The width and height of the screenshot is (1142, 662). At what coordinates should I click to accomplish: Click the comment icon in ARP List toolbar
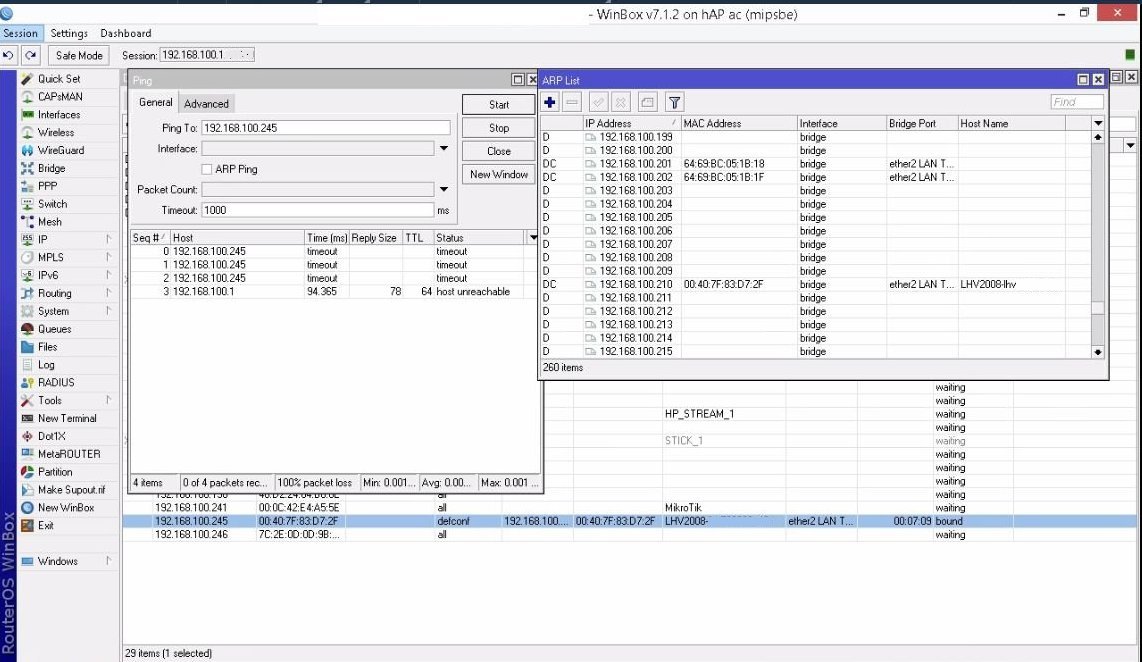coord(647,103)
